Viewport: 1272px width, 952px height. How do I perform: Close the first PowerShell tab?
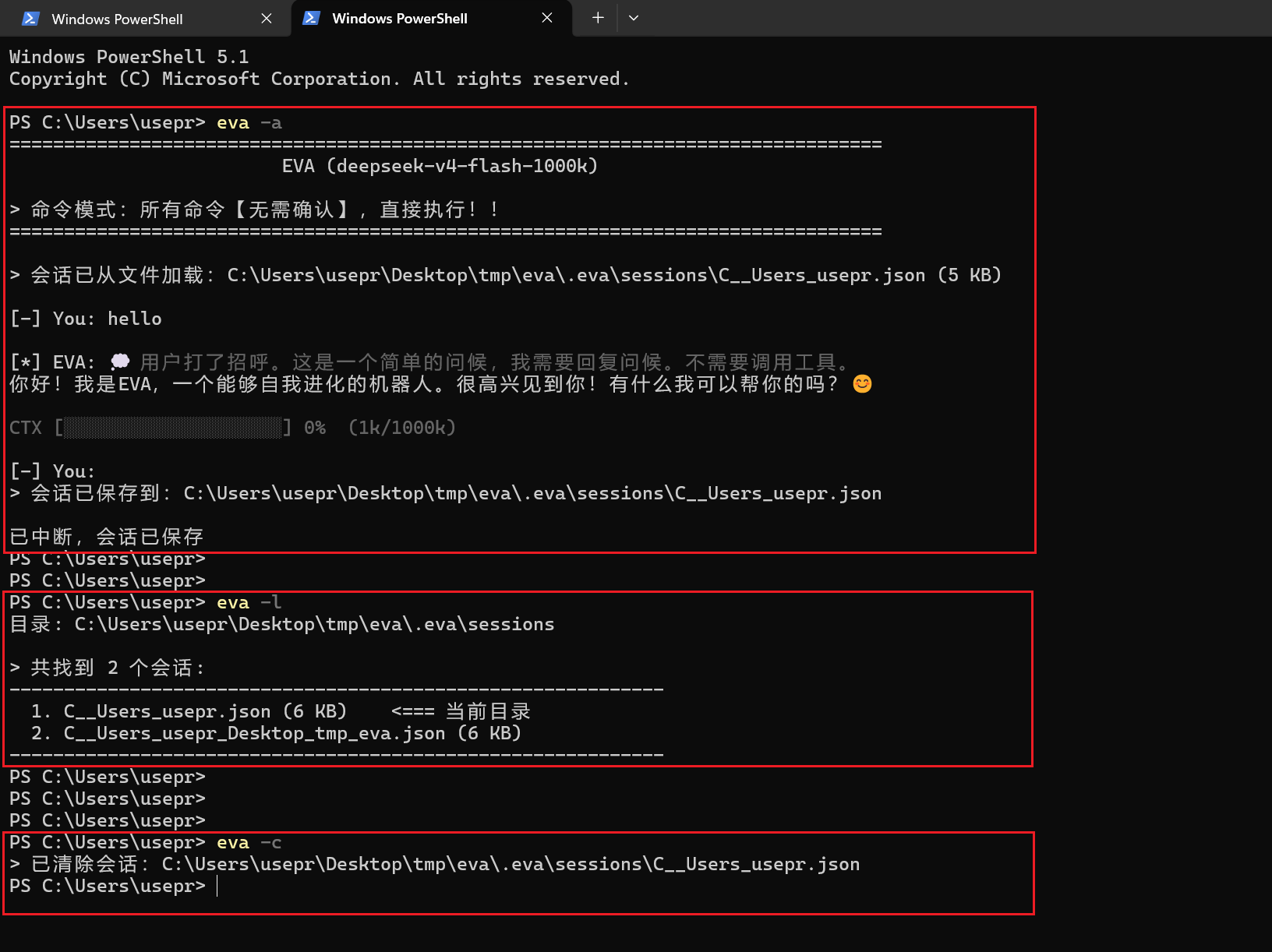(x=267, y=19)
